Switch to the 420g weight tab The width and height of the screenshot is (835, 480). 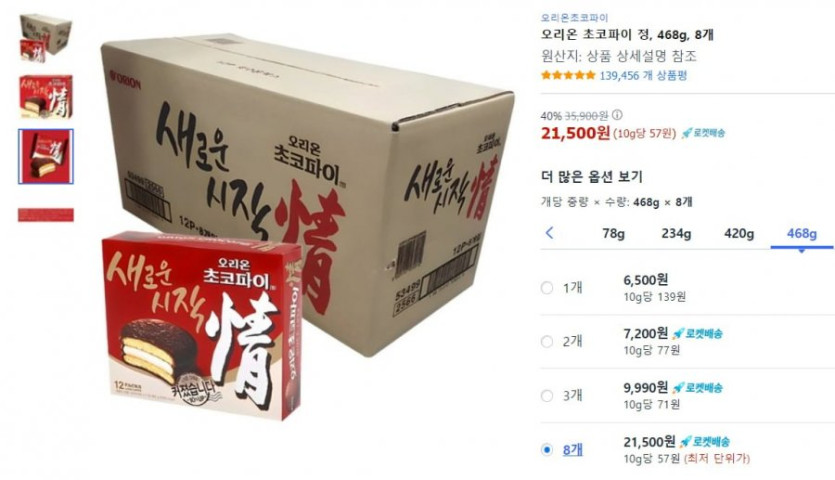click(x=739, y=233)
